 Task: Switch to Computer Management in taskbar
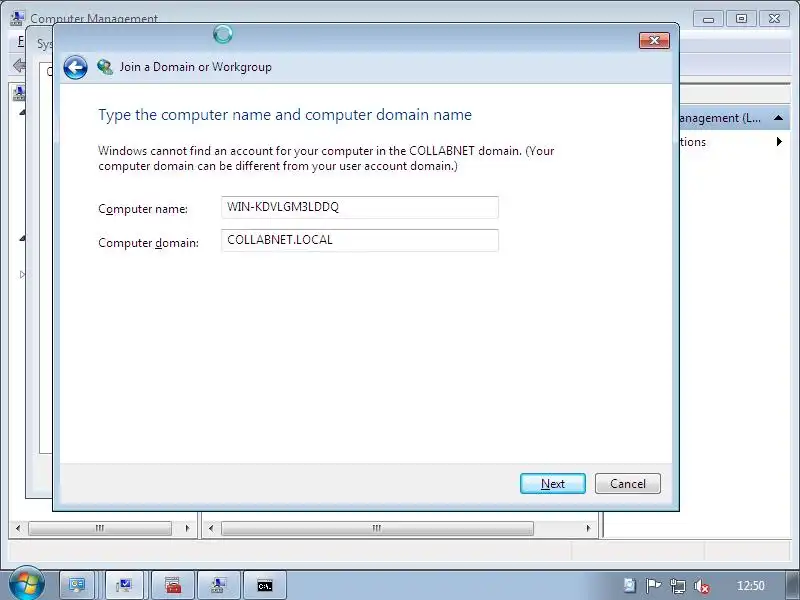[x=218, y=585]
